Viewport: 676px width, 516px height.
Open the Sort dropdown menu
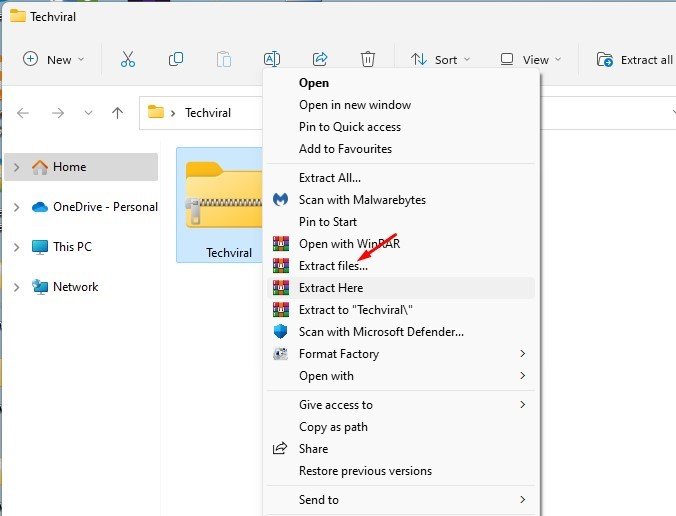440,59
